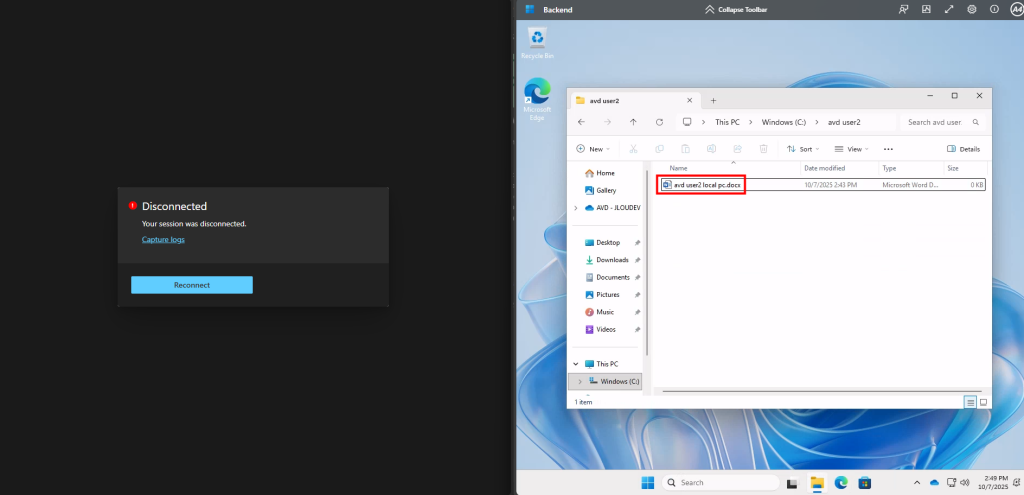The width and height of the screenshot is (1024, 495).
Task: Switch to large thumbnails view layout
Action: (x=983, y=401)
